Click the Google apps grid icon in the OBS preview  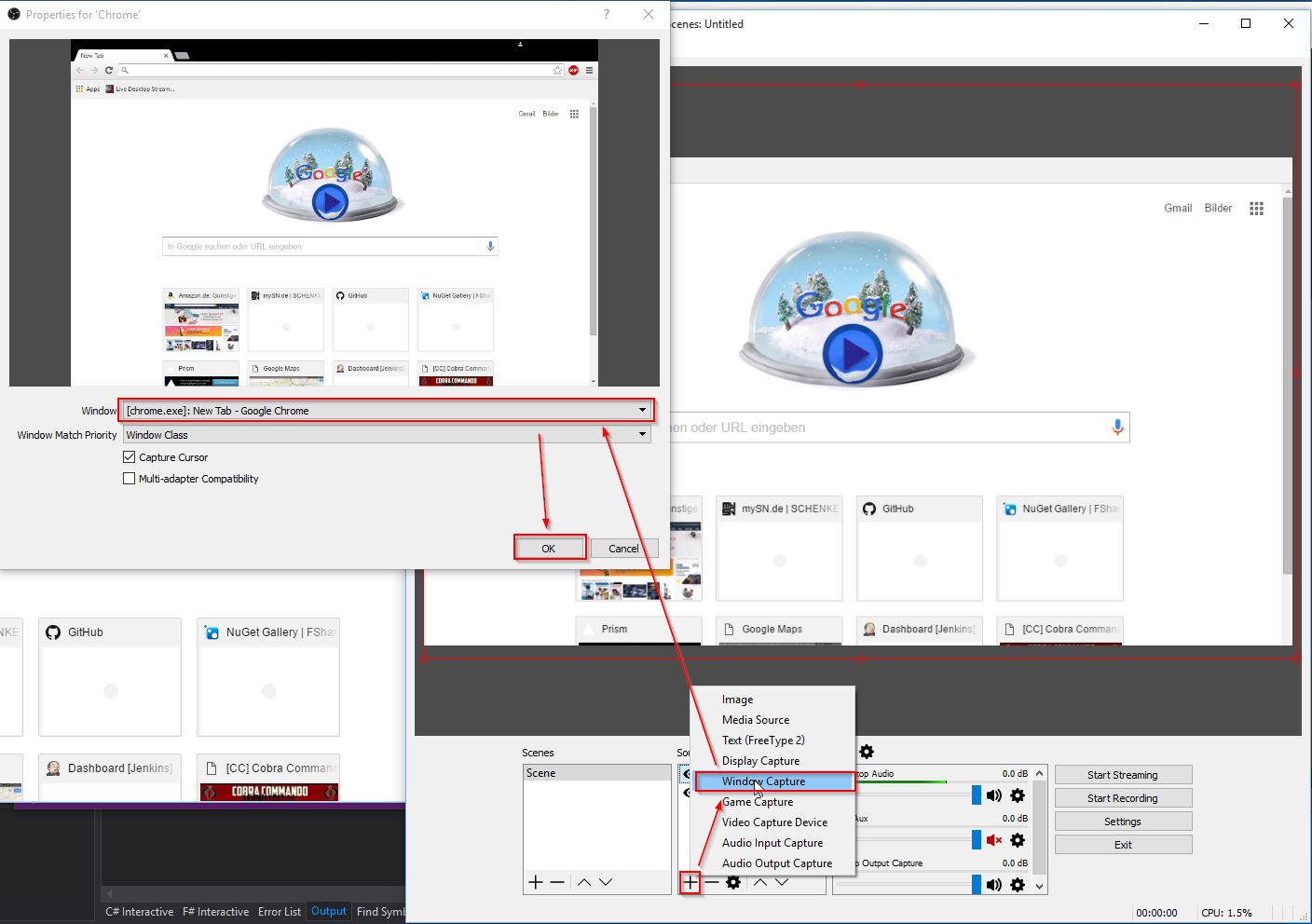coord(1256,209)
